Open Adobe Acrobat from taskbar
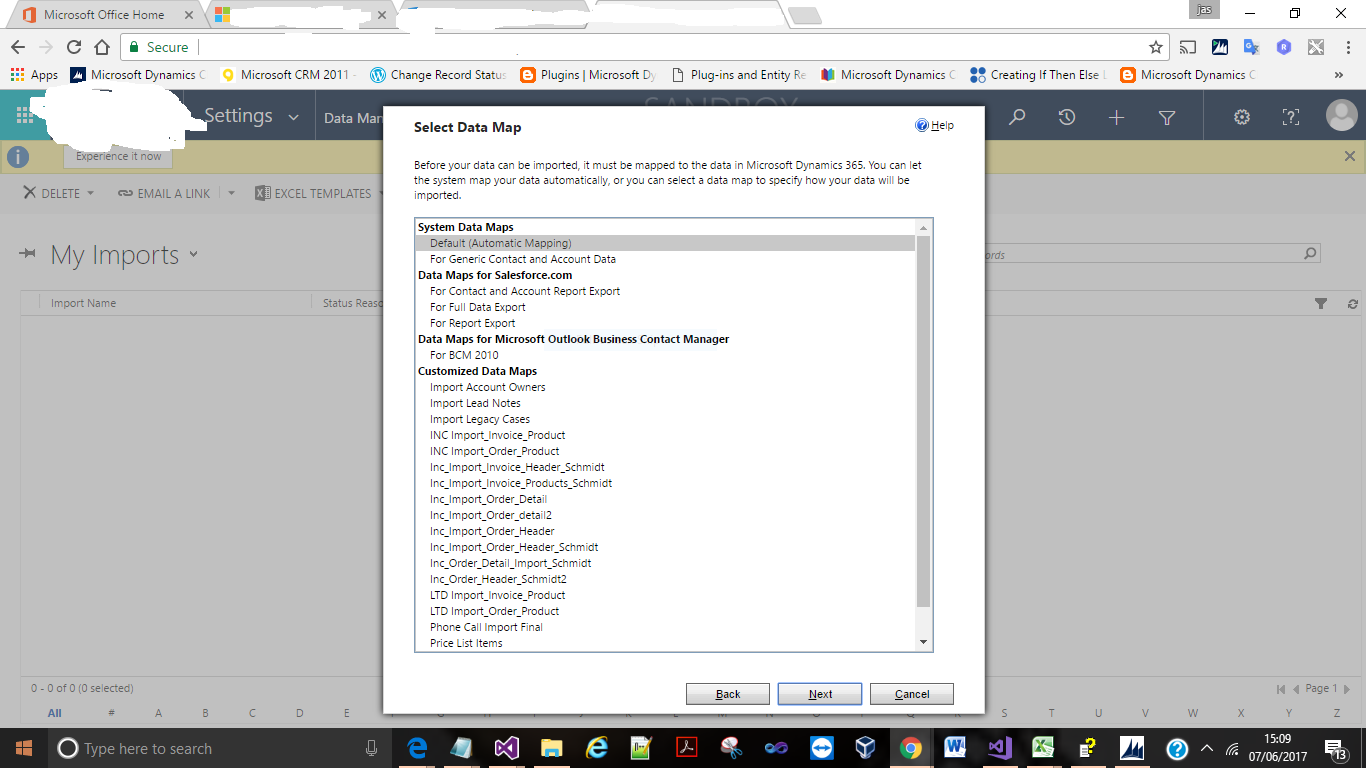Image resolution: width=1366 pixels, height=768 pixels. point(686,748)
